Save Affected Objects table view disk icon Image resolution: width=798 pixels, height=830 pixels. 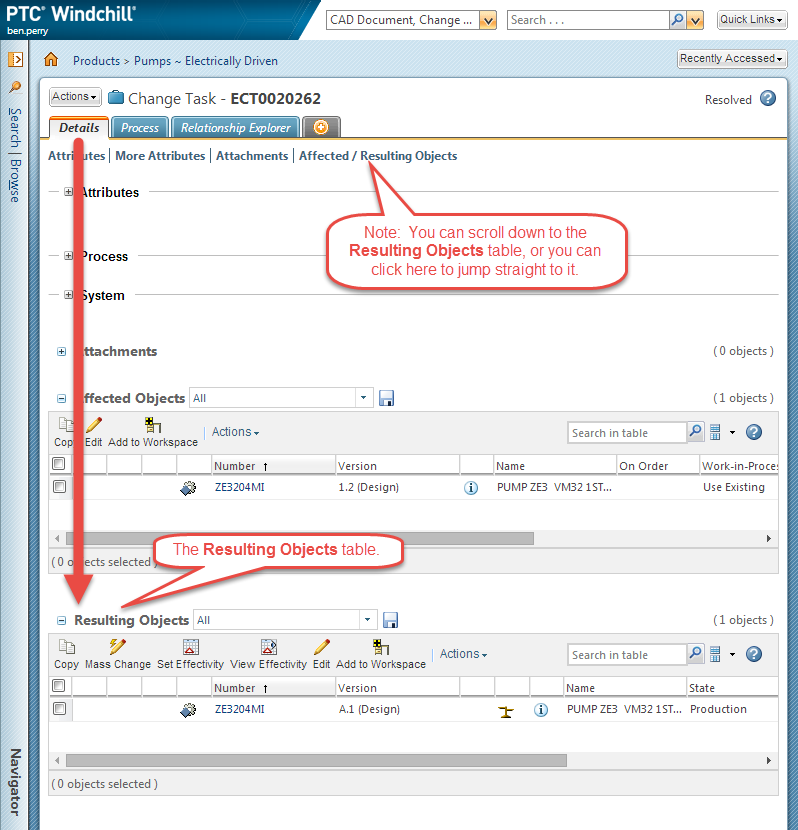point(386,398)
